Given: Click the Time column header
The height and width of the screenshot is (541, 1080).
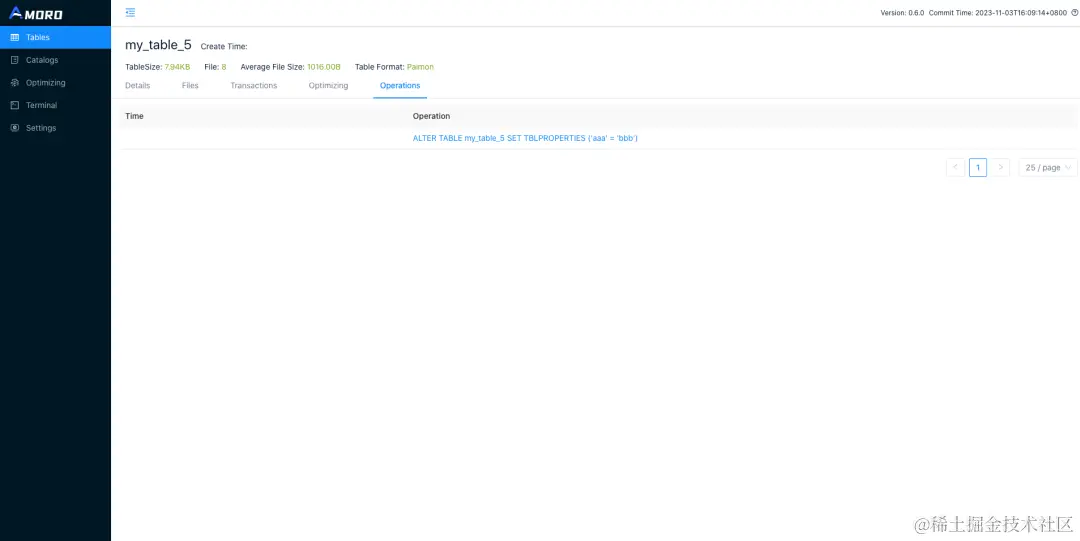Looking at the screenshot, I should pyautogui.click(x=134, y=116).
